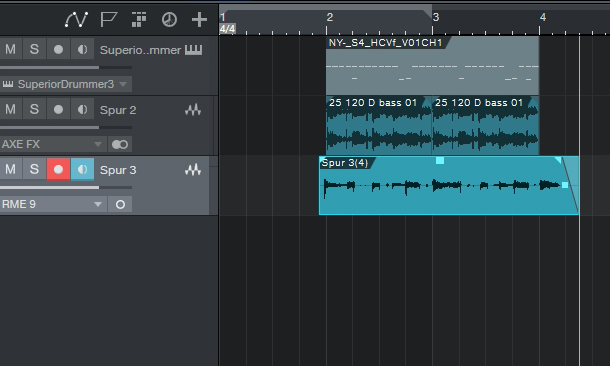610x366 pixels.
Task: Click the Spur 3 waveform icon
Action: (193, 170)
